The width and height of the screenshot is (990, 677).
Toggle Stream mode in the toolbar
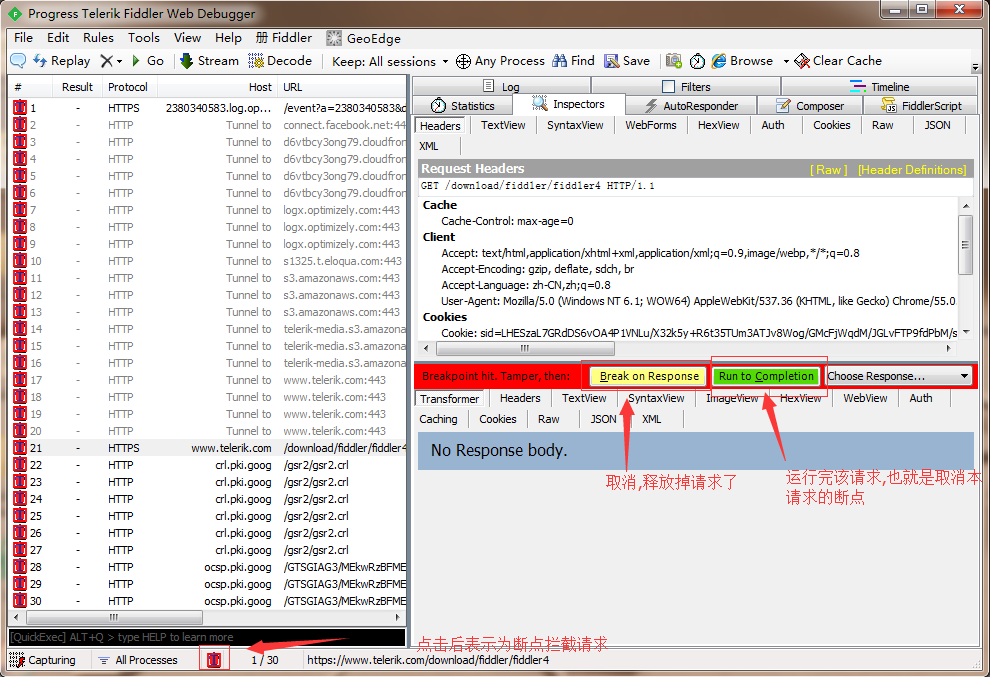click(209, 61)
